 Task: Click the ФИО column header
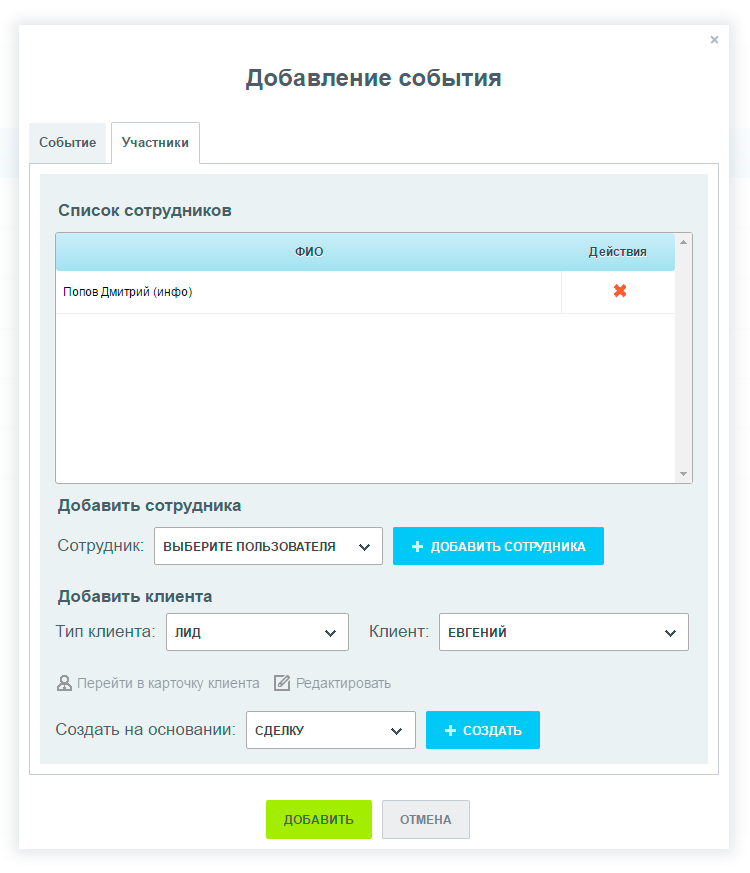tap(309, 252)
